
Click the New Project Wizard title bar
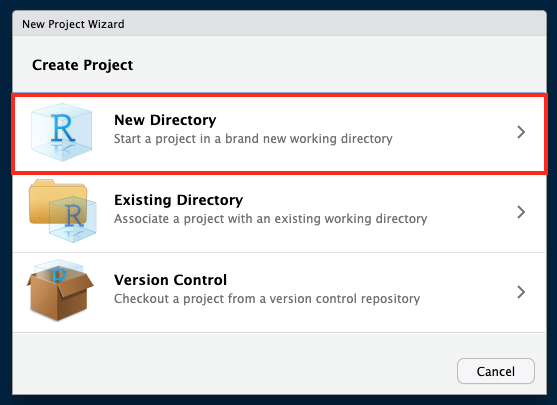click(279, 23)
